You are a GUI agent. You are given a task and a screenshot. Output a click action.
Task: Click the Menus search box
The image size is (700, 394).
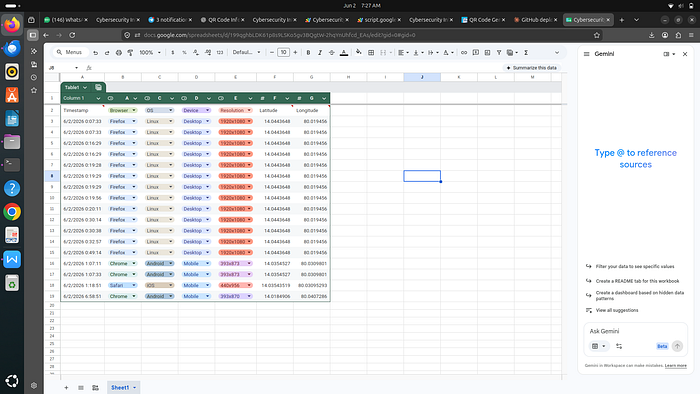click(70, 53)
